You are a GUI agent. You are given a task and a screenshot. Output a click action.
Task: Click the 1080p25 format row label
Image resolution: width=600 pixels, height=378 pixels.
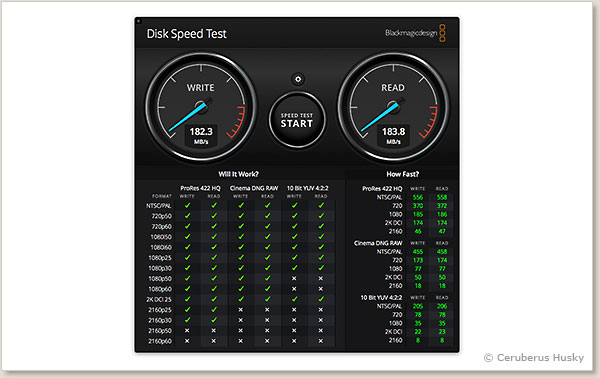click(160, 258)
